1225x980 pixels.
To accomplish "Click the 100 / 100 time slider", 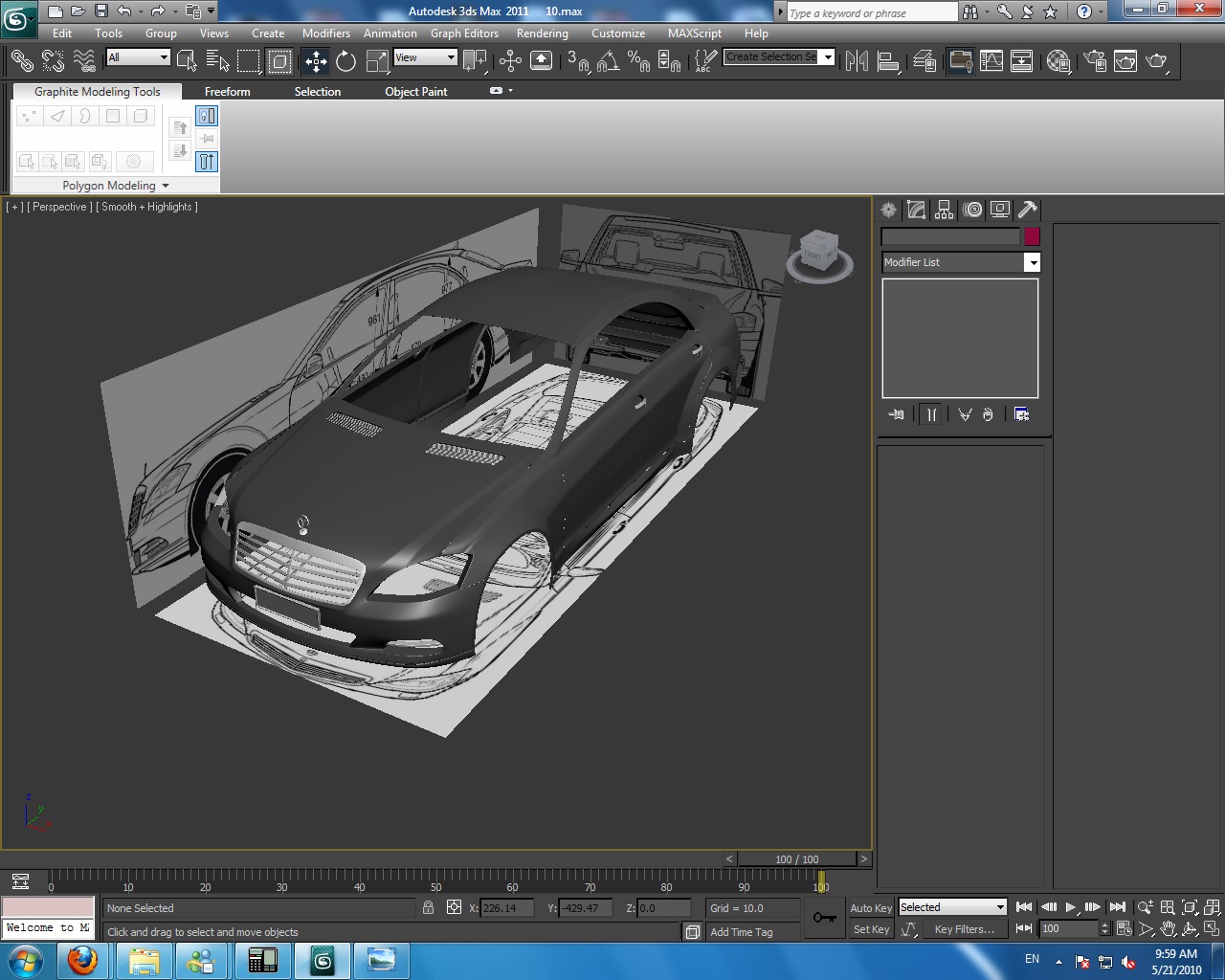I will coord(797,859).
